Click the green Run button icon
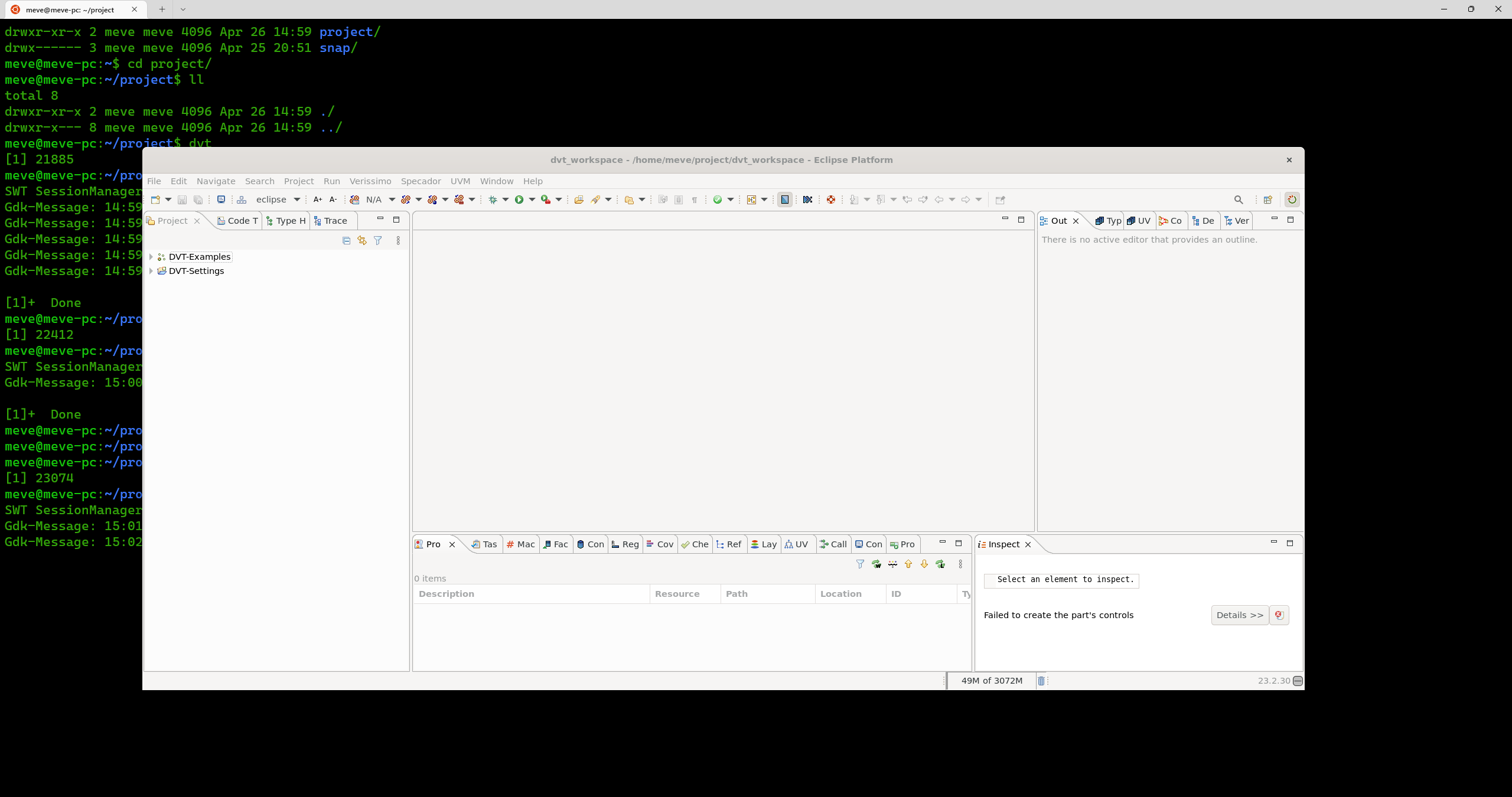Image resolution: width=1512 pixels, height=797 pixels. (x=519, y=200)
